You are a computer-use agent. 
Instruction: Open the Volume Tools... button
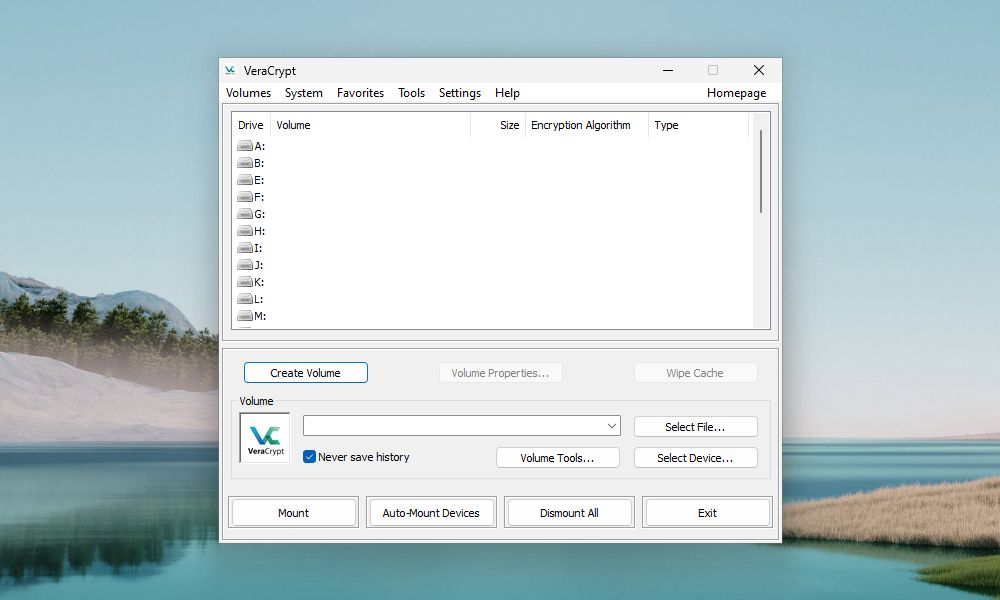click(x=557, y=458)
